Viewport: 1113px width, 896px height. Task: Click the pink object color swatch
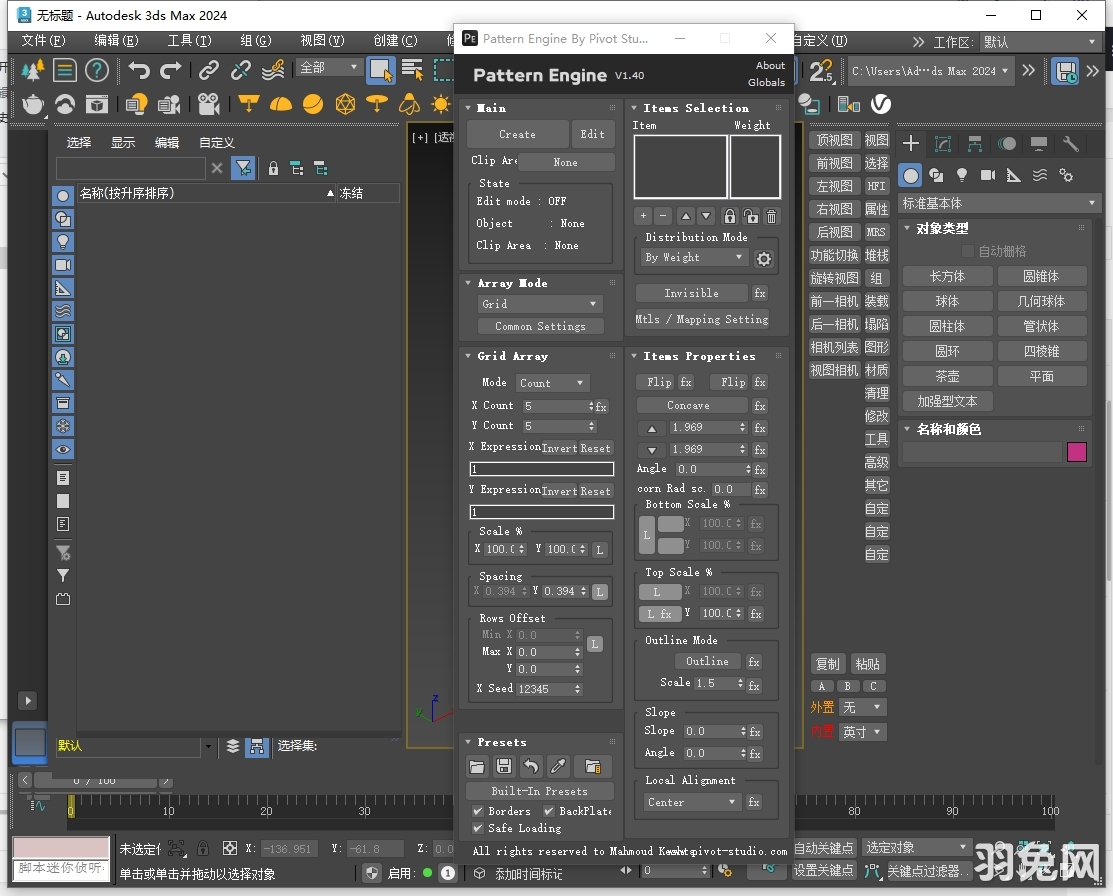click(1077, 452)
